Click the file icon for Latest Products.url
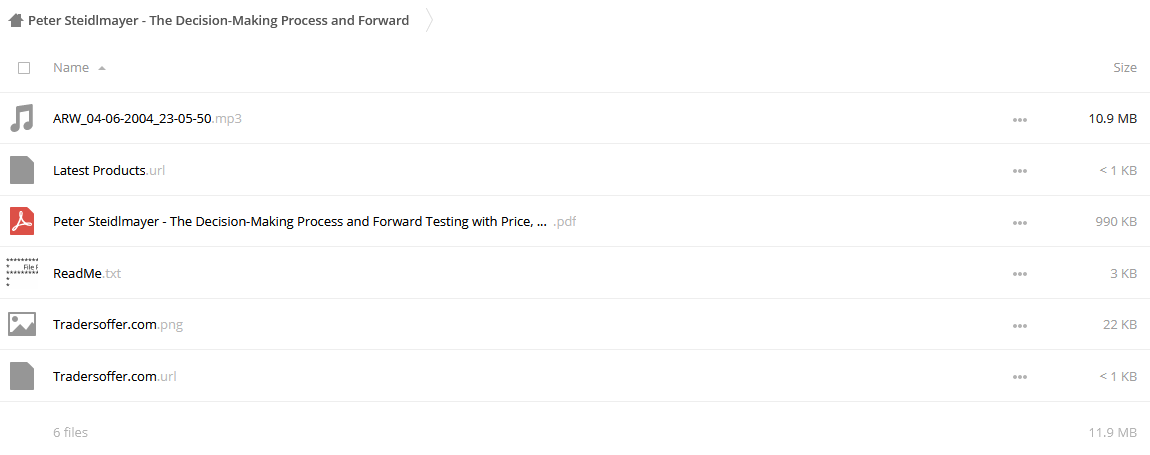 (x=22, y=170)
